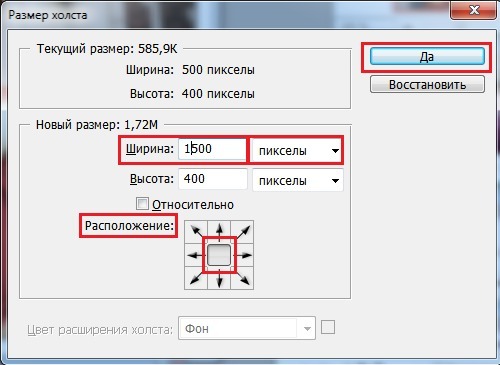Open the width units пикселы dropdown
The height and width of the screenshot is (365, 500).
pos(297,150)
